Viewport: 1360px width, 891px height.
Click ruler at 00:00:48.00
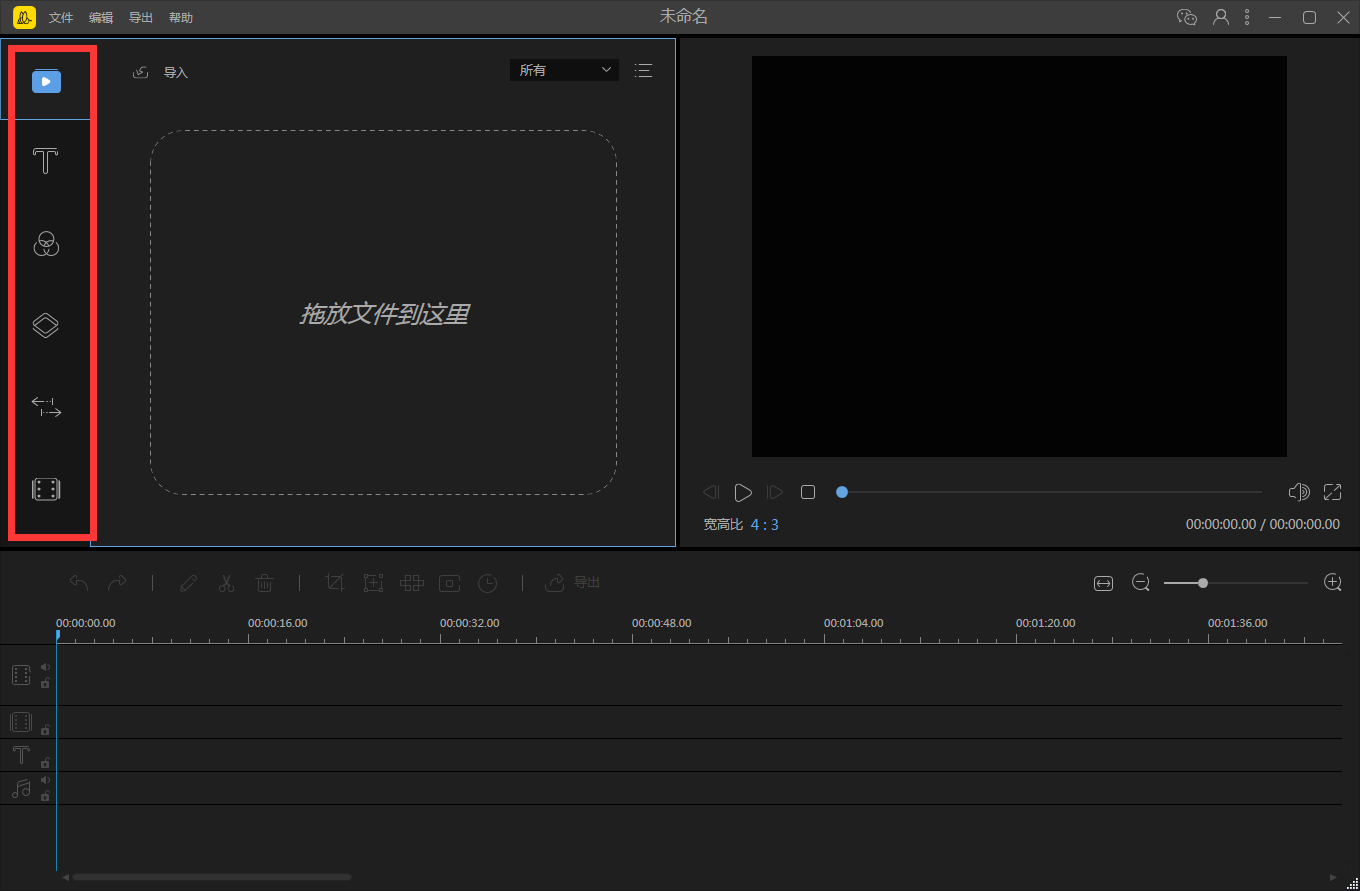pyautogui.click(x=662, y=623)
